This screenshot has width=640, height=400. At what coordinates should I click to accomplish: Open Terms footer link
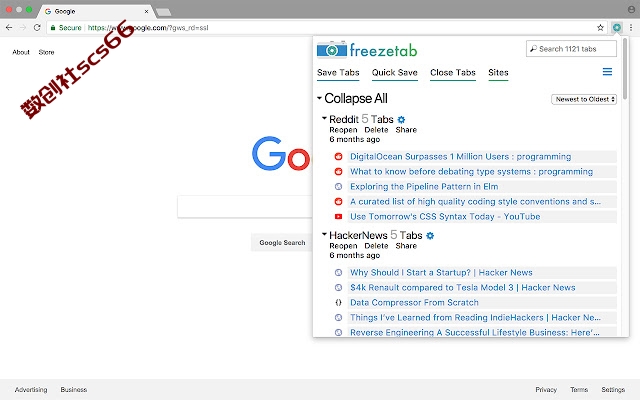(579, 390)
